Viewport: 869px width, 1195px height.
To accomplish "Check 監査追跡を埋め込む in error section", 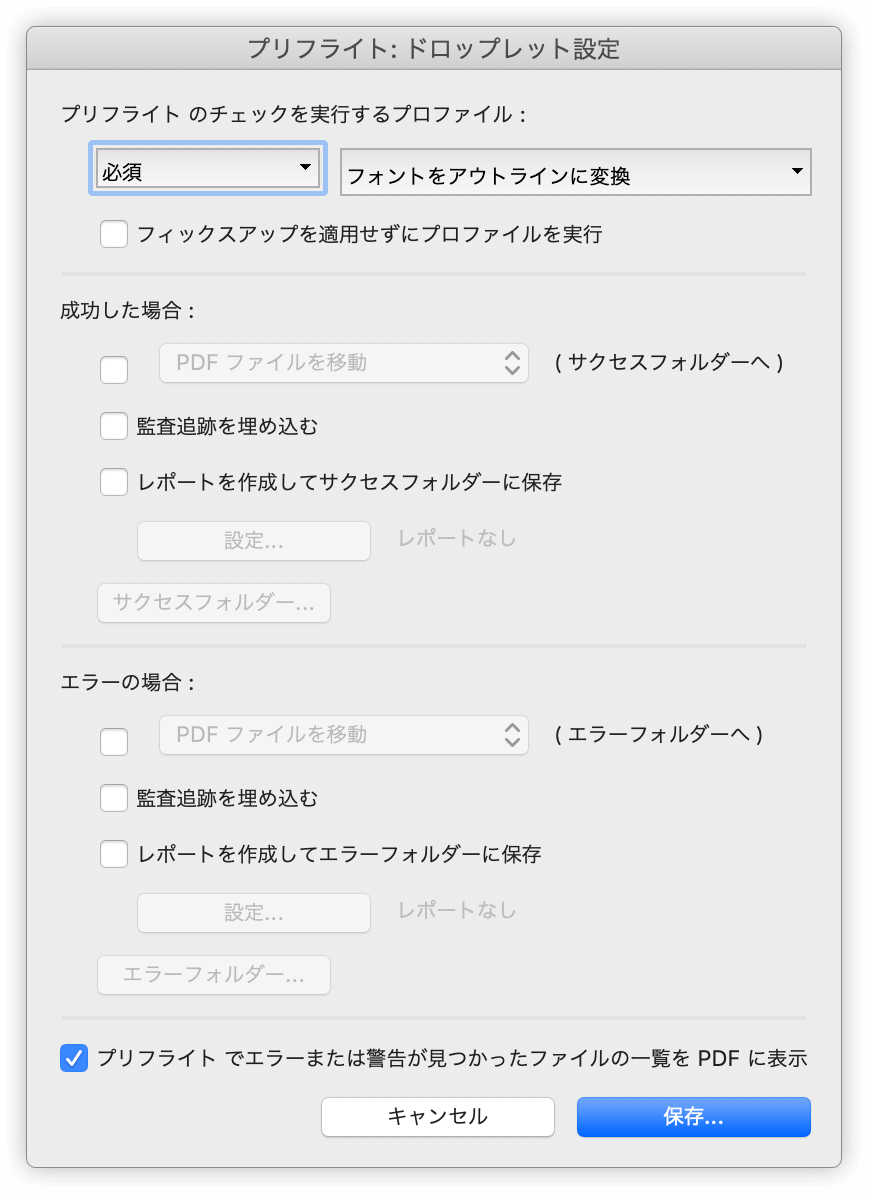I will (114, 798).
